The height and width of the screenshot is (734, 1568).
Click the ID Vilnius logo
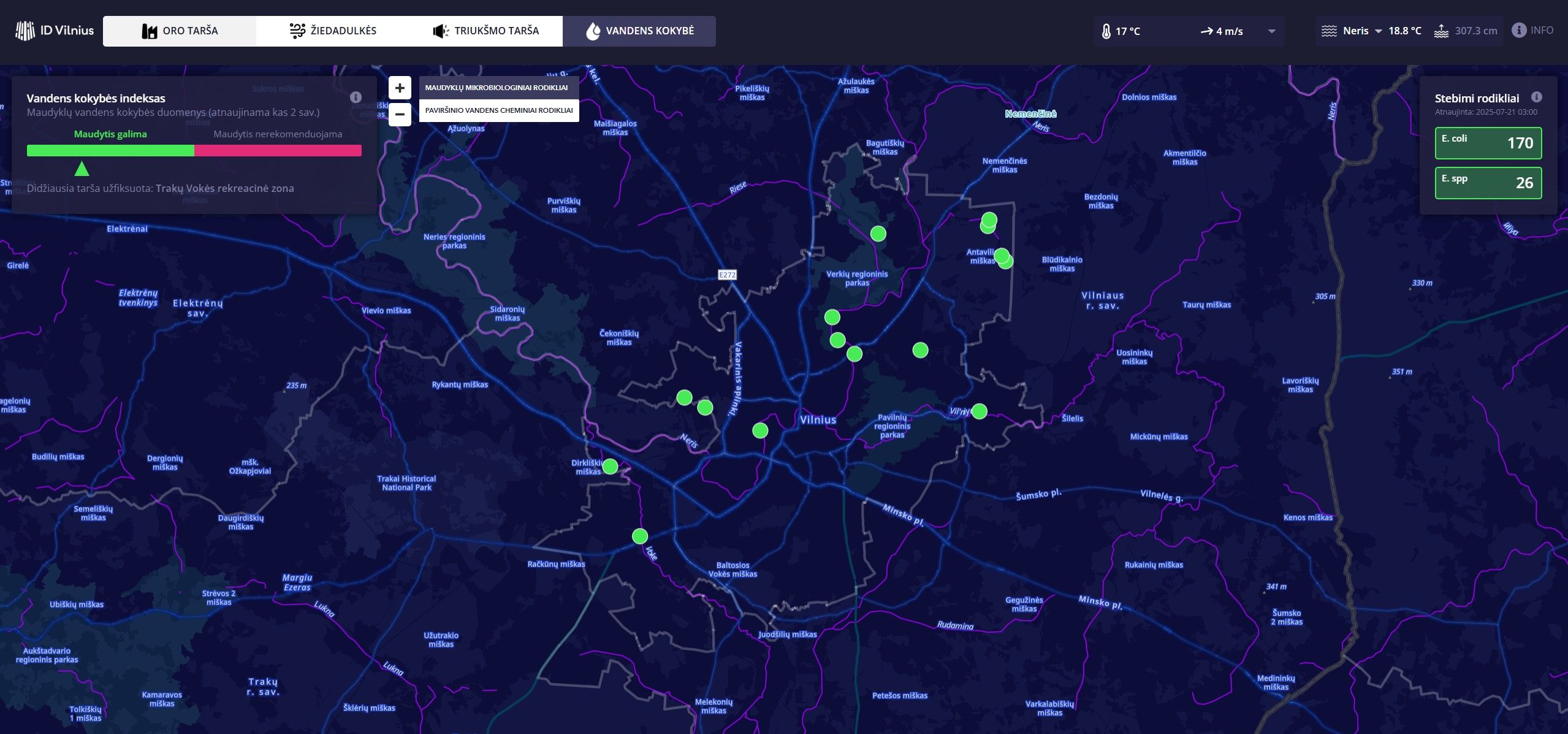coord(54,31)
